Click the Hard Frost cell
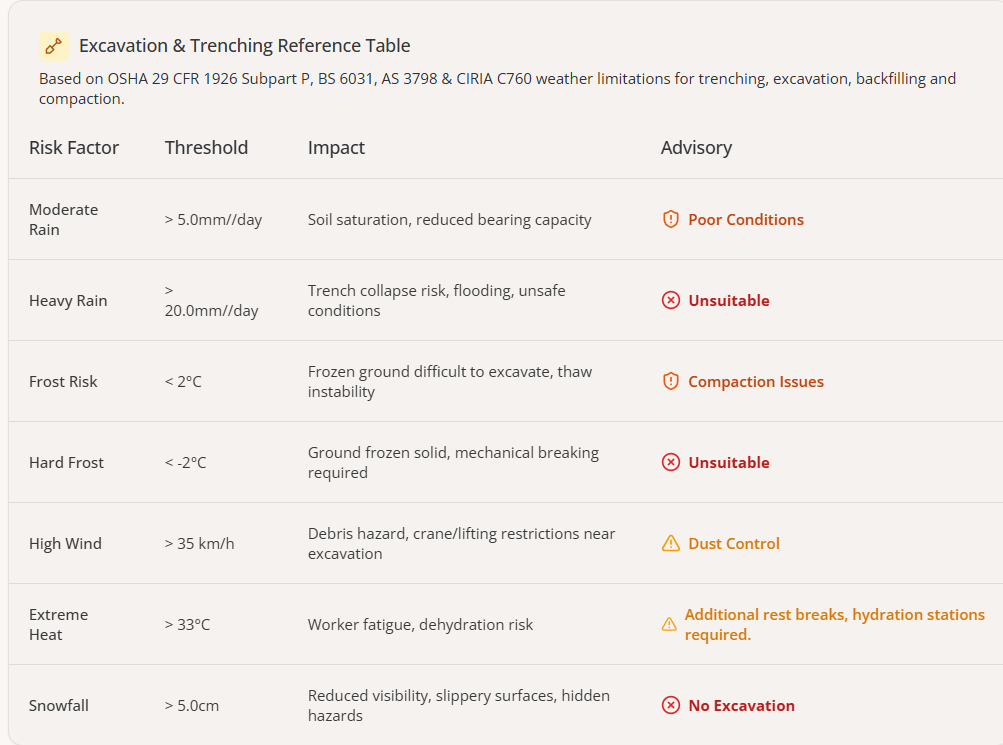Image resolution: width=1003 pixels, height=745 pixels. coord(66,462)
